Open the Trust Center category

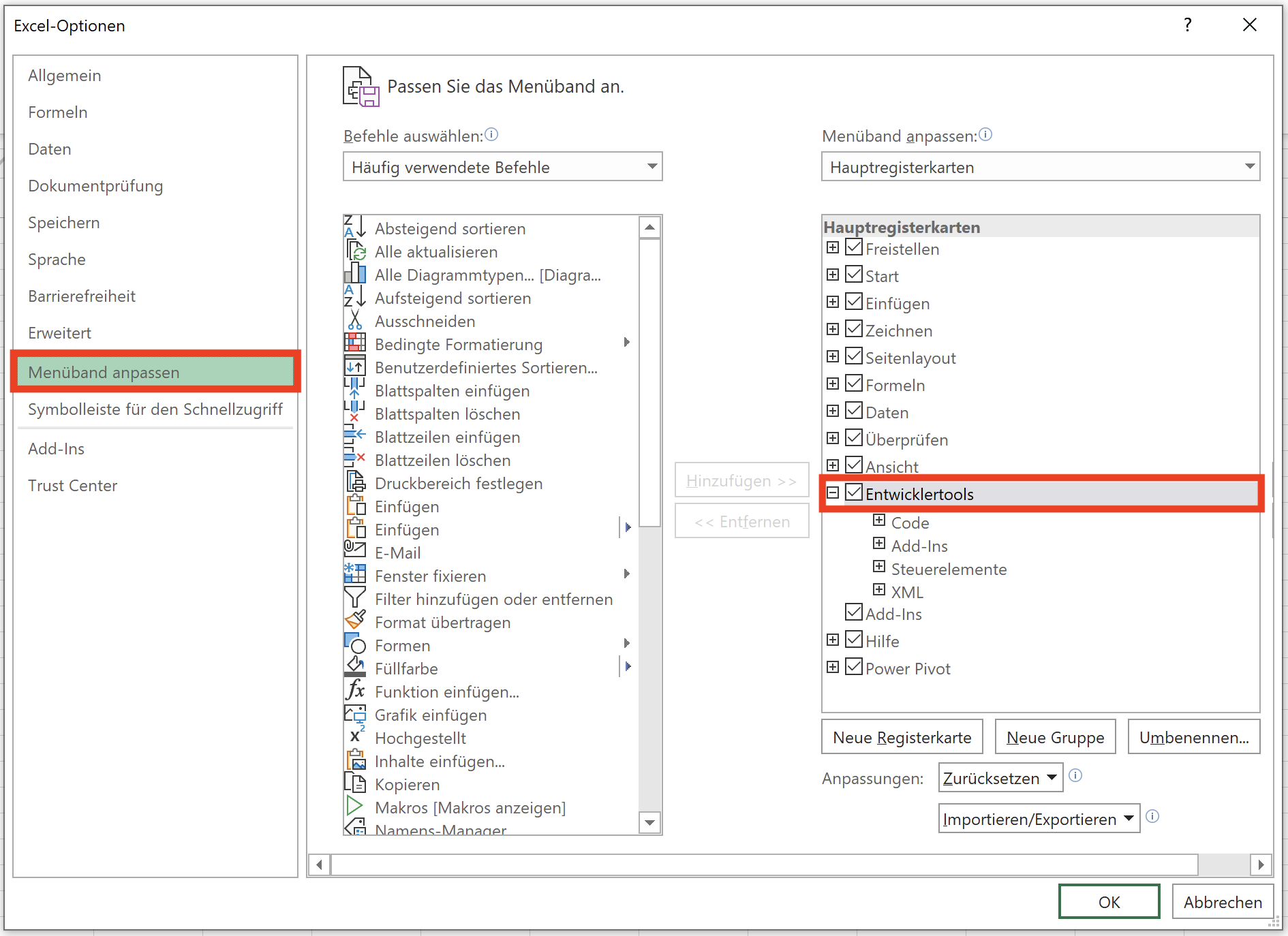click(155, 486)
